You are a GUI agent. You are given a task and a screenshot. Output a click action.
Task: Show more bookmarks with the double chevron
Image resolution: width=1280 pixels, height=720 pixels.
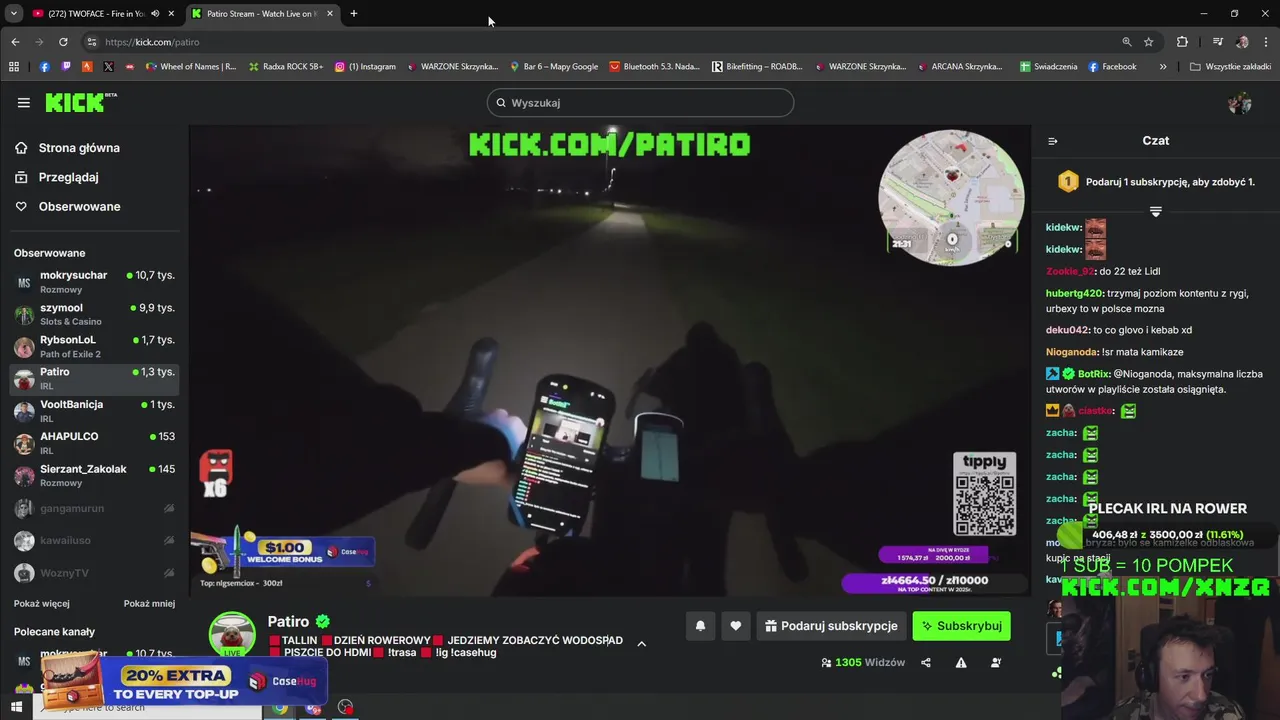pos(1163,67)
